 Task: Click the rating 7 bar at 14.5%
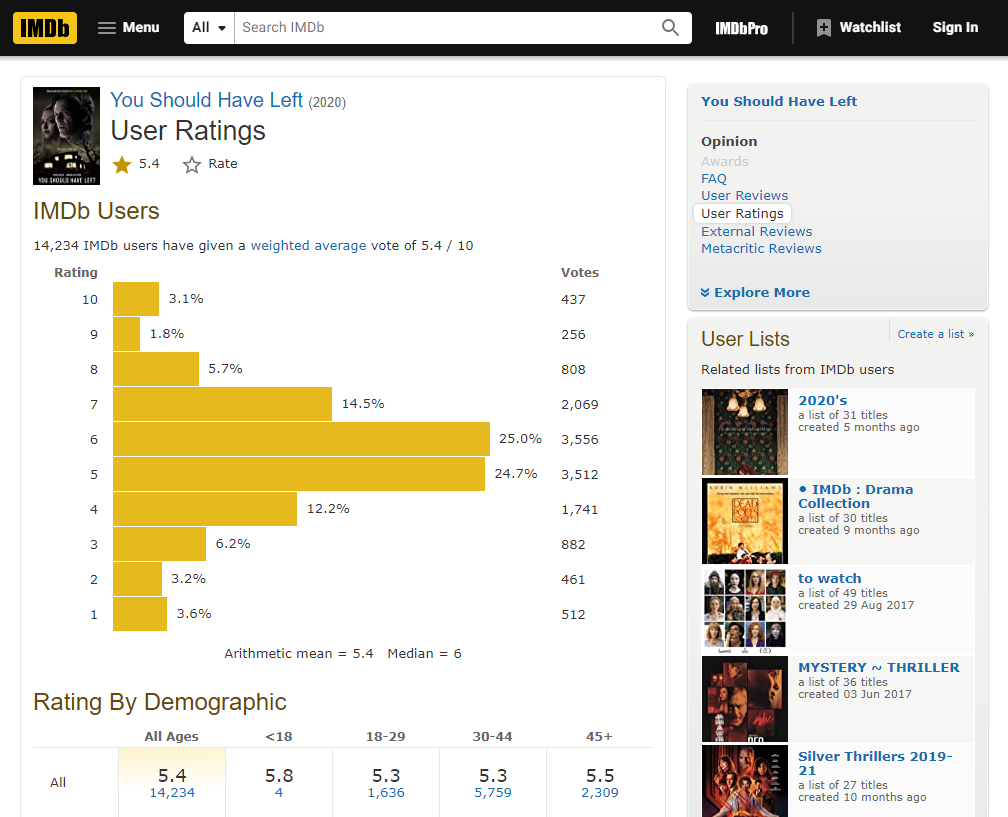click(x=222, y=404)
